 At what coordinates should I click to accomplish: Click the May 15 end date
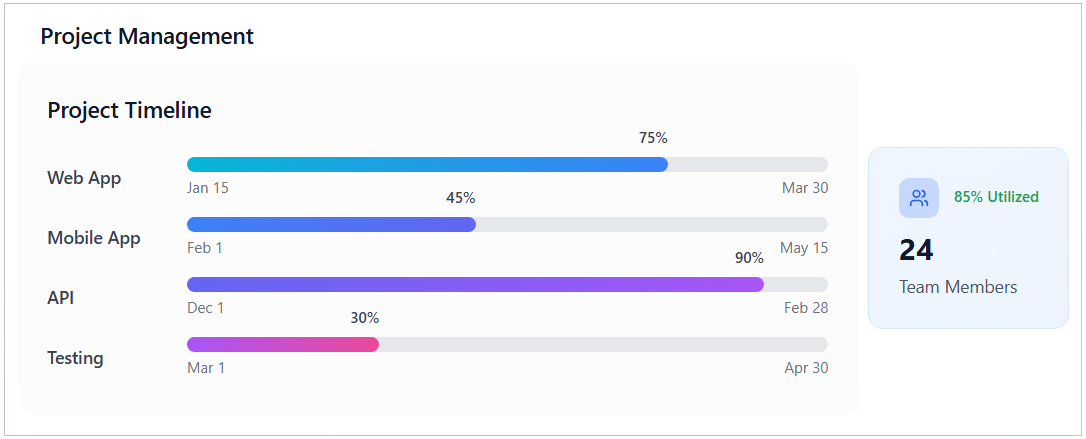(804, 248)
